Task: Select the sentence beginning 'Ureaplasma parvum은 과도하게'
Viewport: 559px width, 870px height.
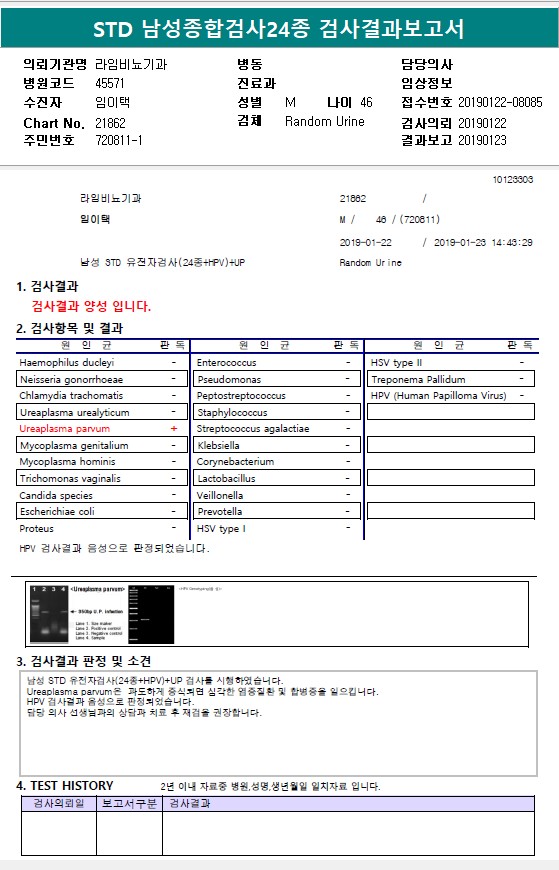Action: (202, 691)
